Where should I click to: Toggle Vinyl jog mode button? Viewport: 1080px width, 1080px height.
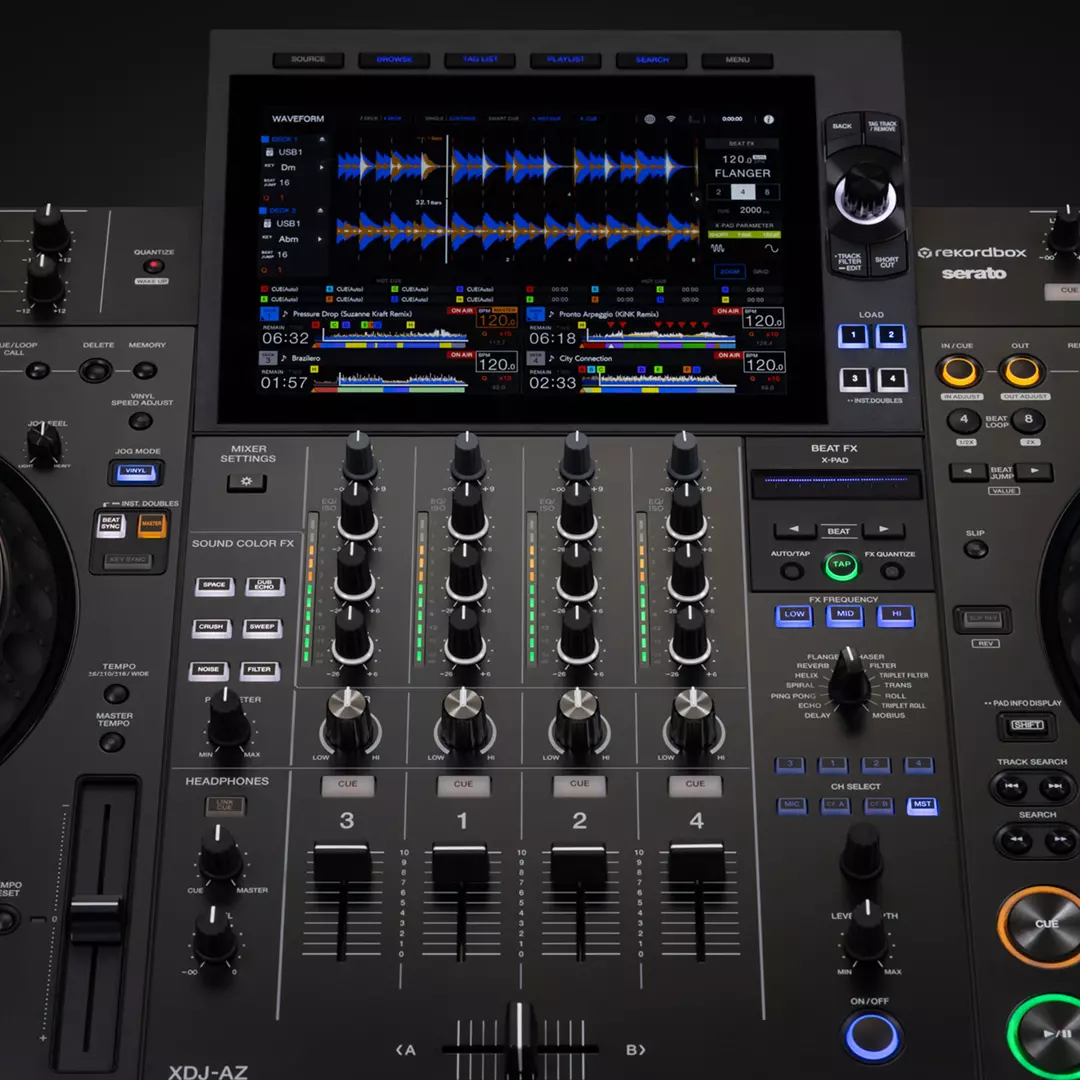pyautogui.click(x=136, y=472)
